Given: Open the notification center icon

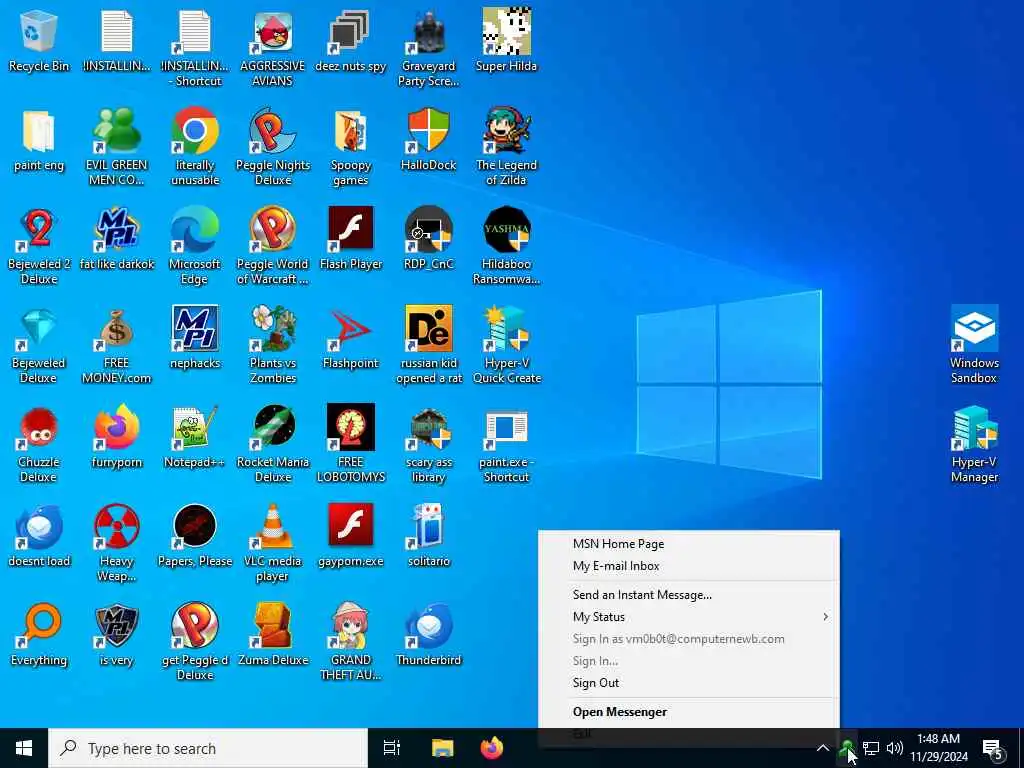Looking at the screenshot, I should 993,748.
